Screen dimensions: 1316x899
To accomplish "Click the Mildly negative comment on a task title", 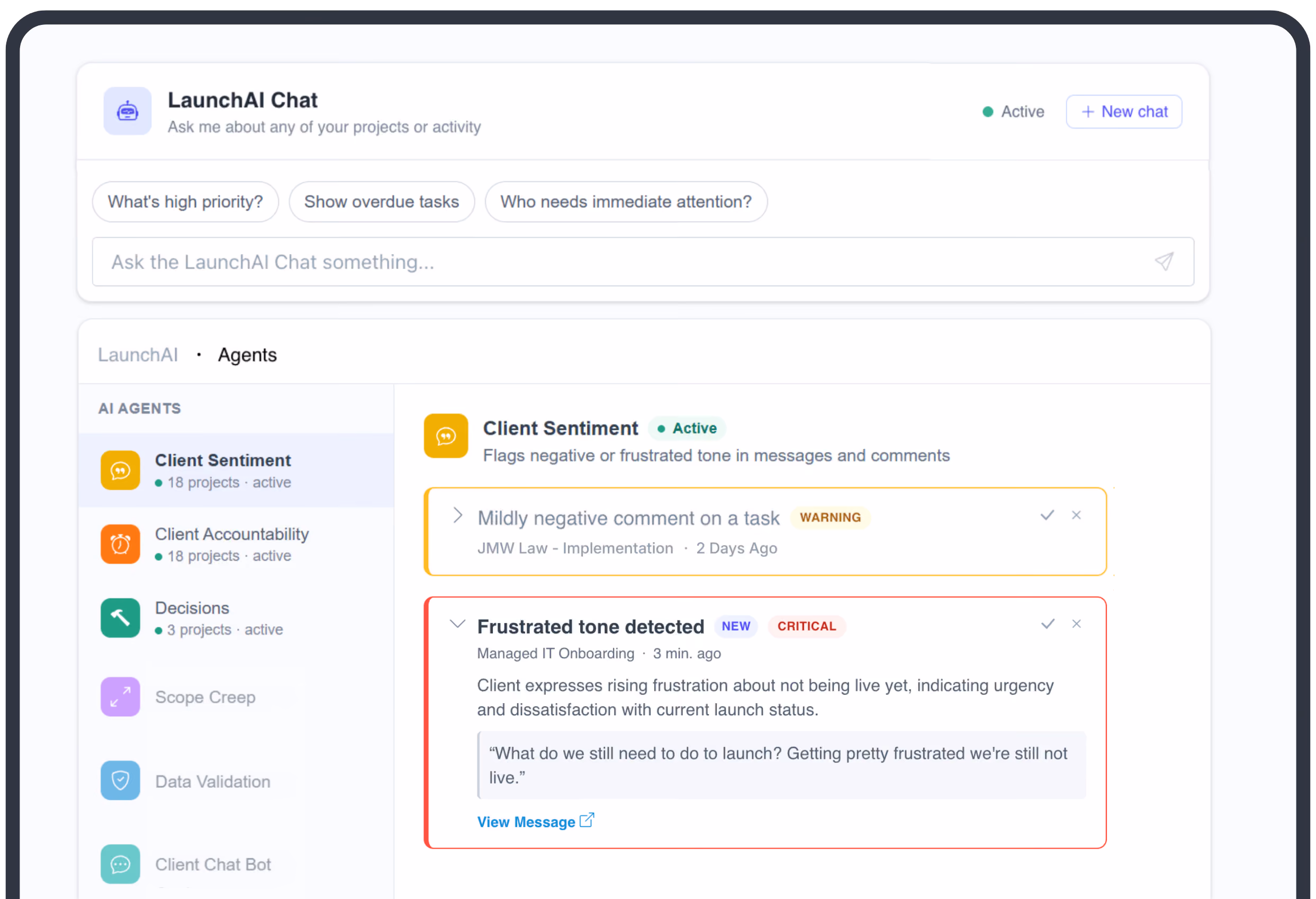I will (x=628, y=518).
